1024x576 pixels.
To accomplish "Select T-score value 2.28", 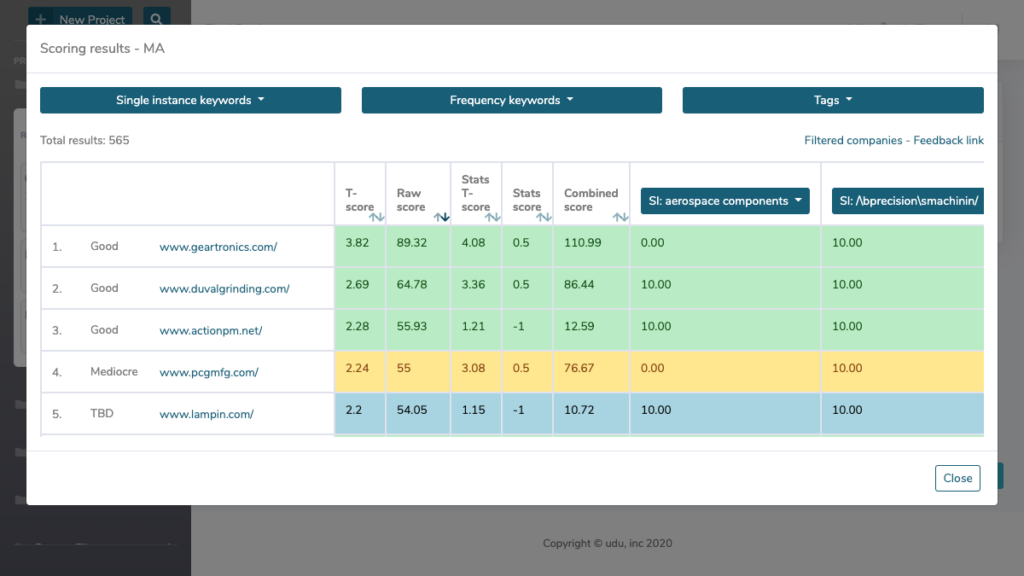I will (357, 327).
